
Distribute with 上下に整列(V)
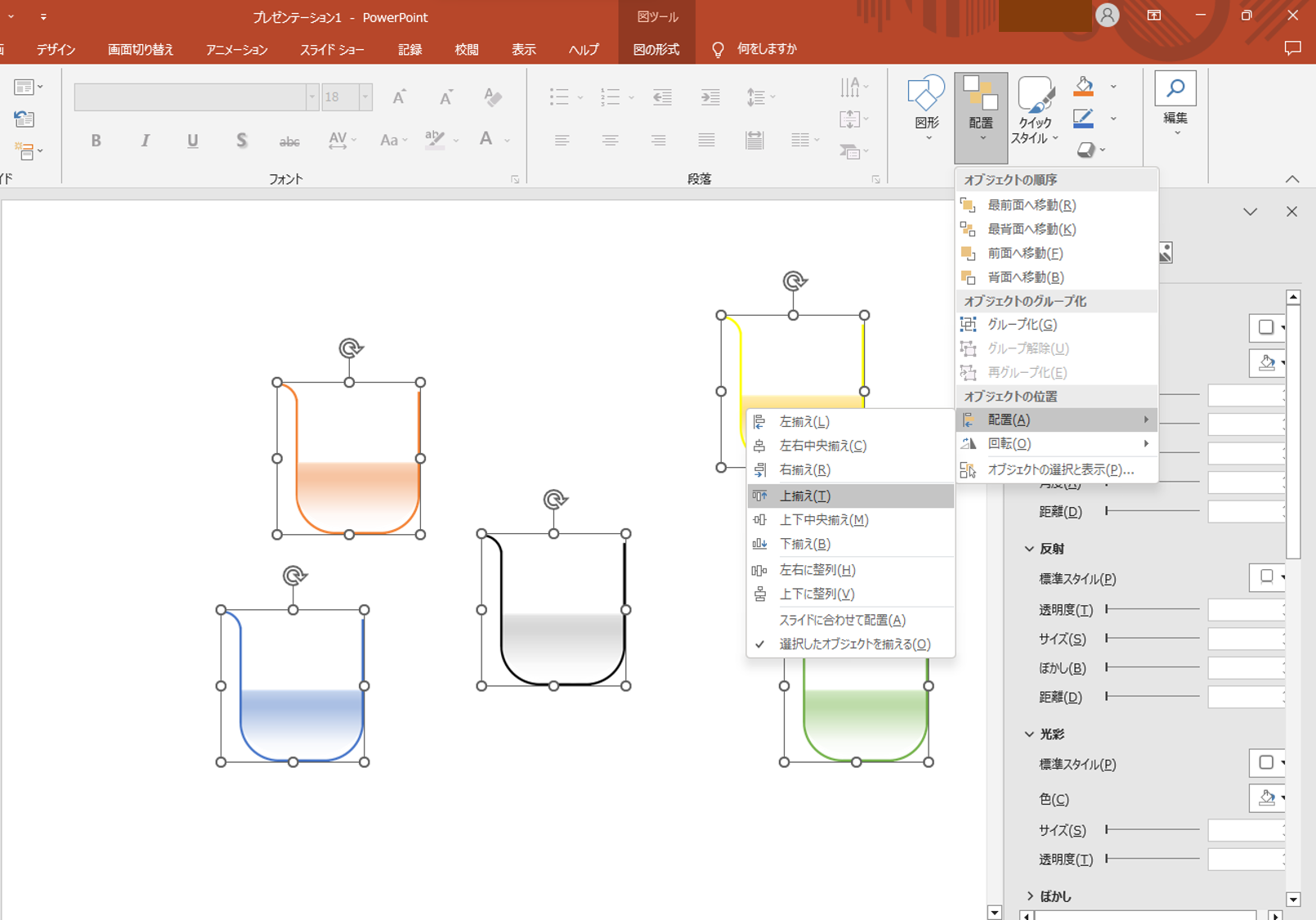click(850, 594)
